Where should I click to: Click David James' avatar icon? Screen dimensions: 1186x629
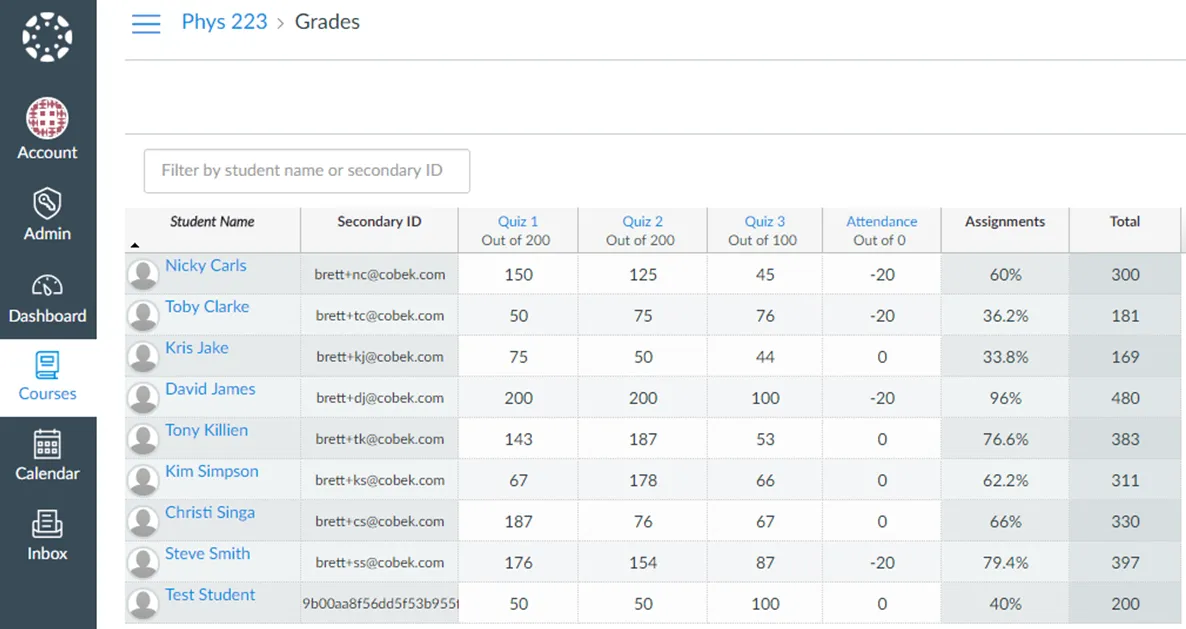[x=143, y=398]
